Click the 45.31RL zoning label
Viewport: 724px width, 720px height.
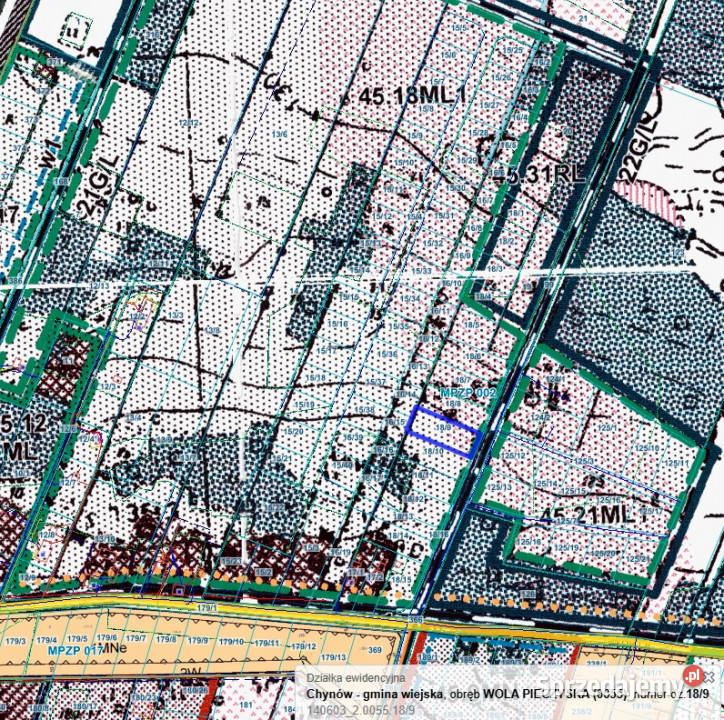click(538, 175)
